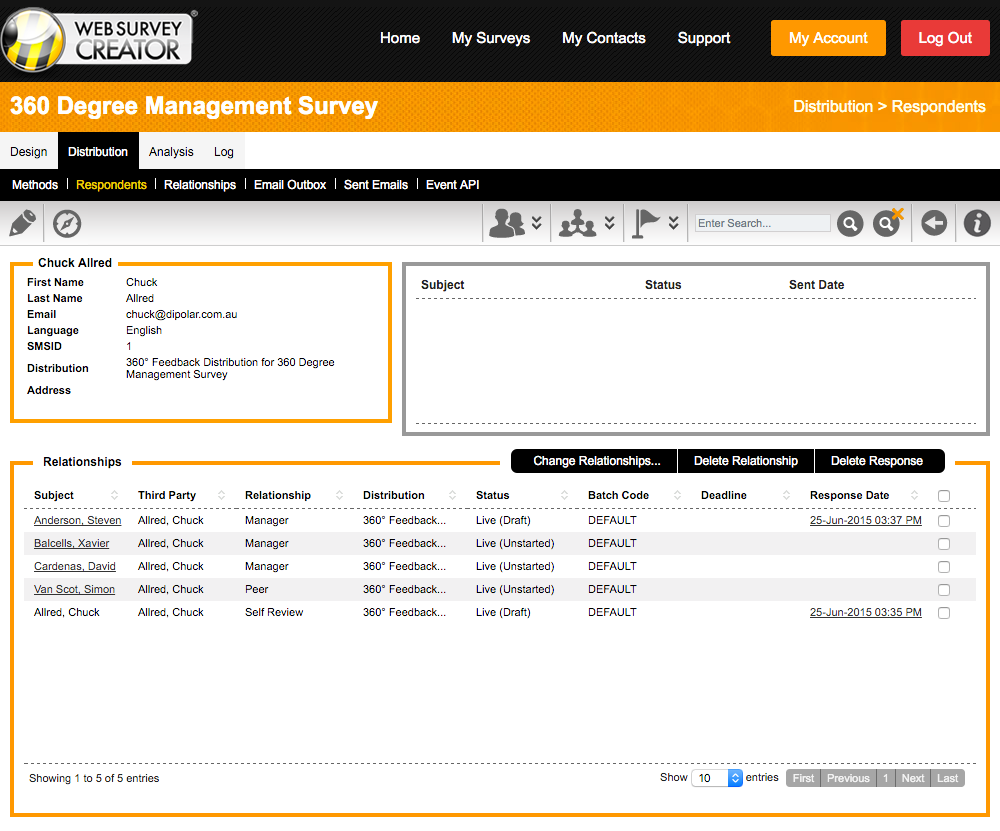This screenshot has width=1000, height=831.
Task: Click the relationships hierarchy group icon
Action: click(x=578, y=223)
